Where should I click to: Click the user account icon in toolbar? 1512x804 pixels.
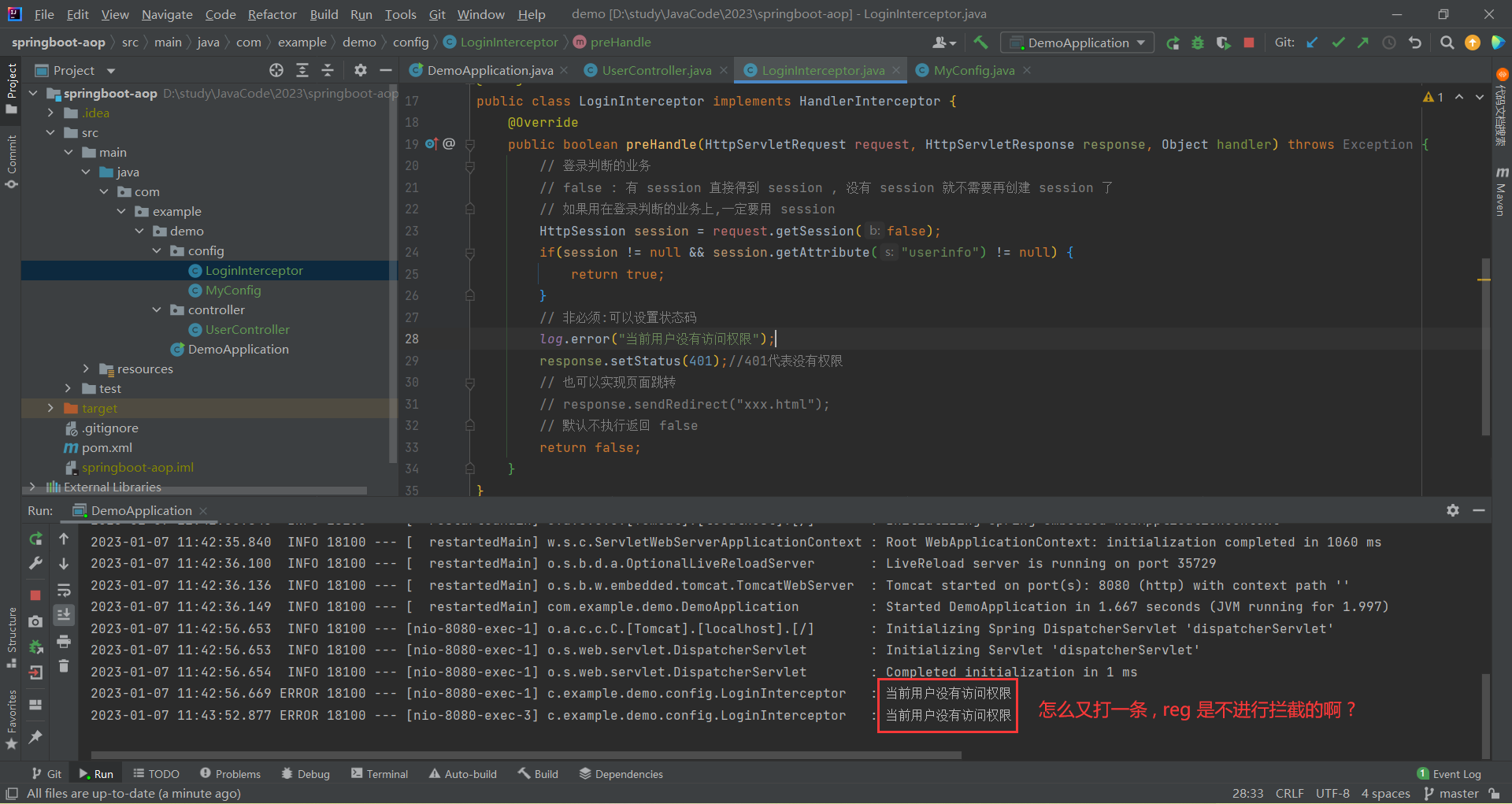943,43
